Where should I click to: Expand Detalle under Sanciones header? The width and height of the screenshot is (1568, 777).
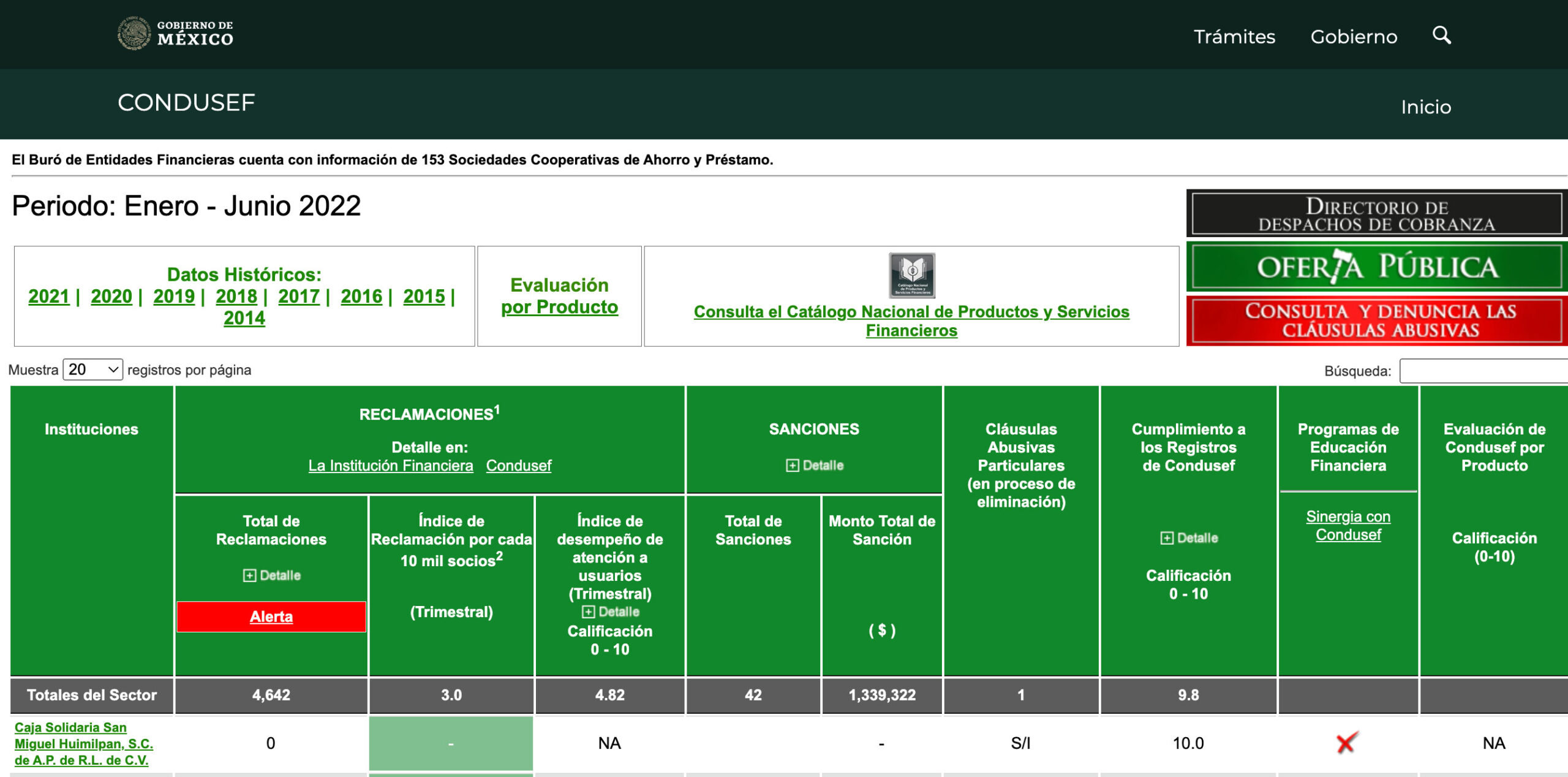pos(814,466)
